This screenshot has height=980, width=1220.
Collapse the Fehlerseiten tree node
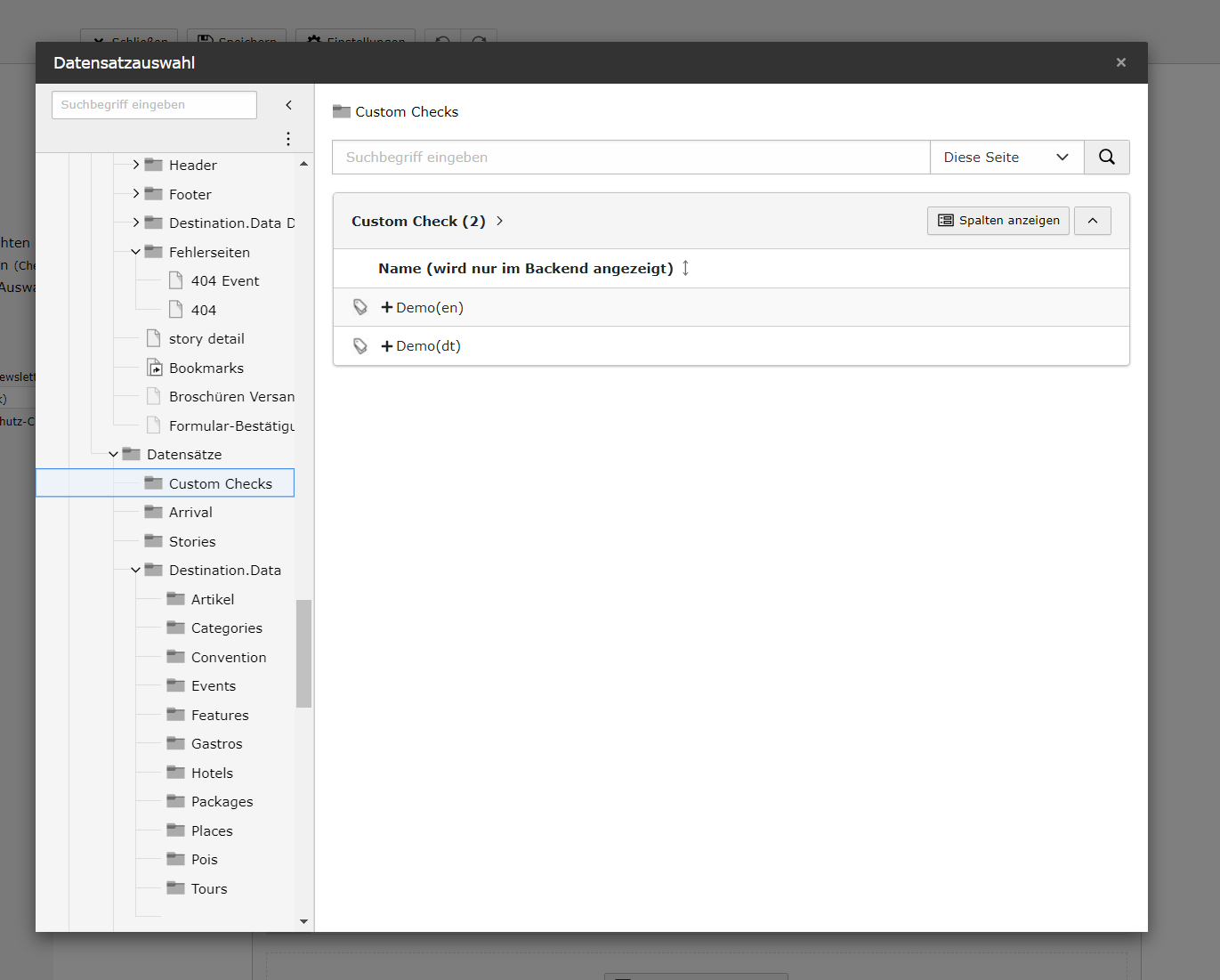click(x=135, y=252)
